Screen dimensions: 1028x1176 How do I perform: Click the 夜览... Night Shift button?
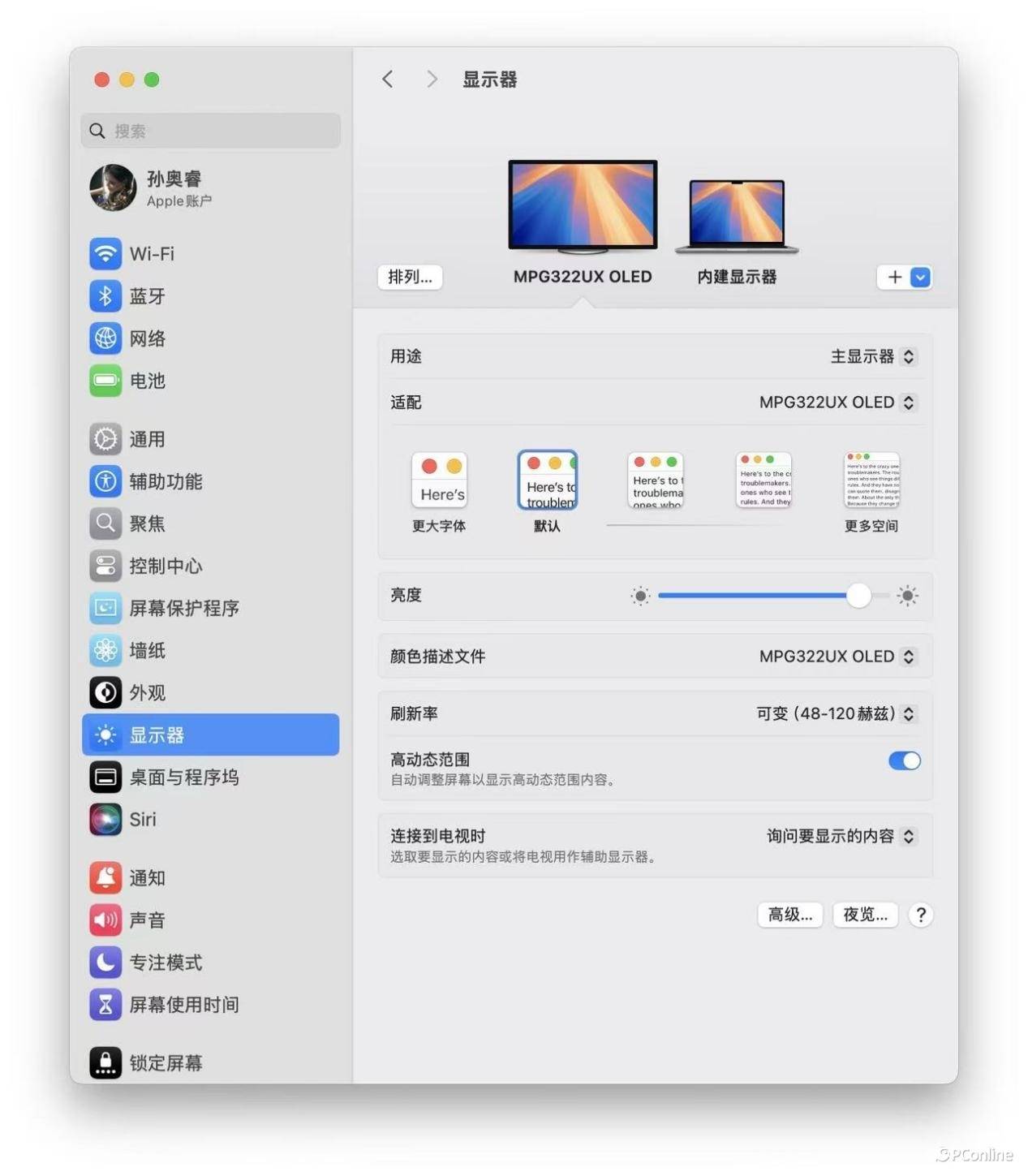pyautogui.click(x=865, y=915)
